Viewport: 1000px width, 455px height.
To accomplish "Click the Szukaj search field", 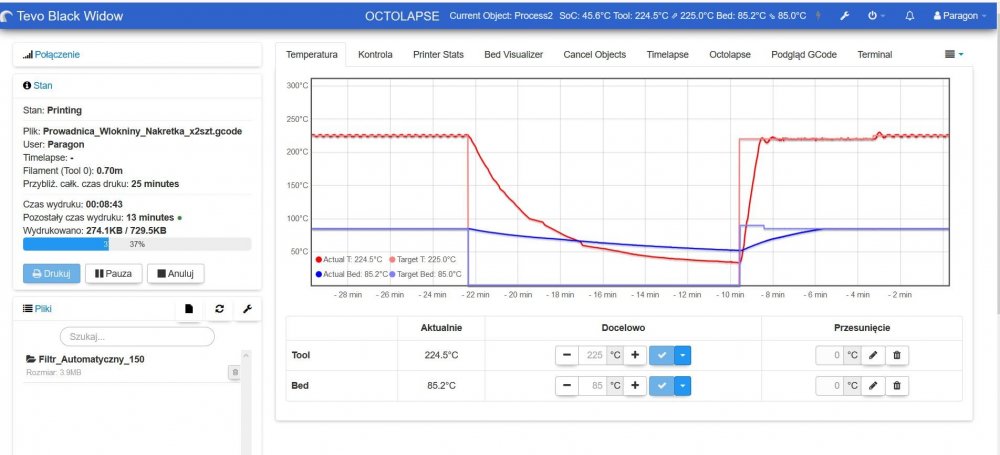I will pyautogui.click(x=137, y=337).
